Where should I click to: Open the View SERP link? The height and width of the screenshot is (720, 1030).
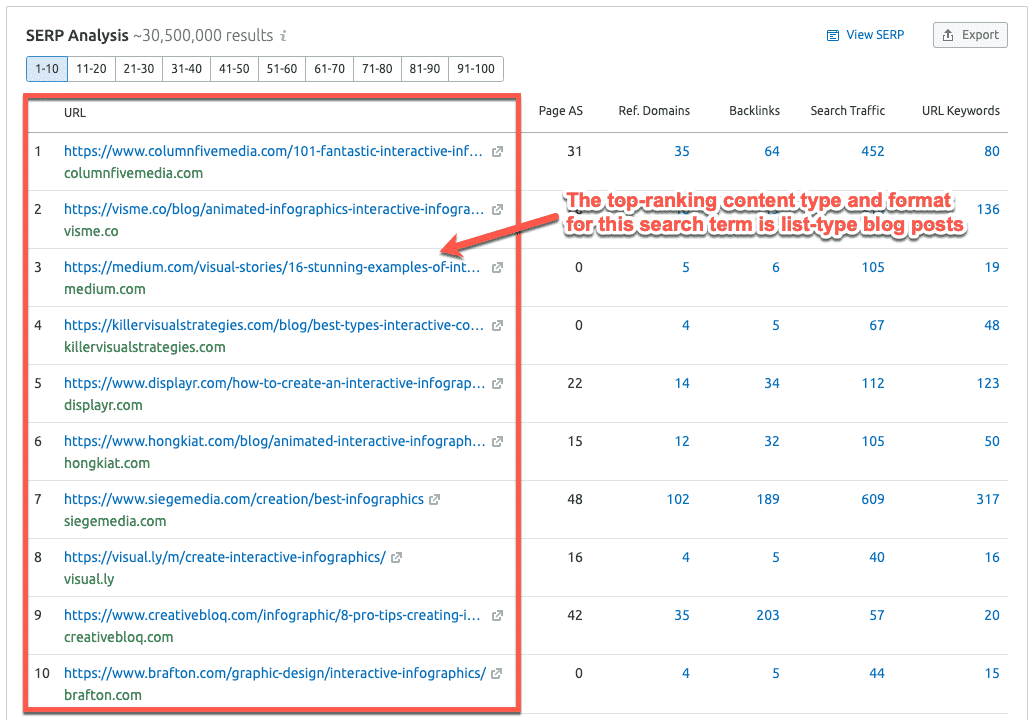(x=865, y=35)
